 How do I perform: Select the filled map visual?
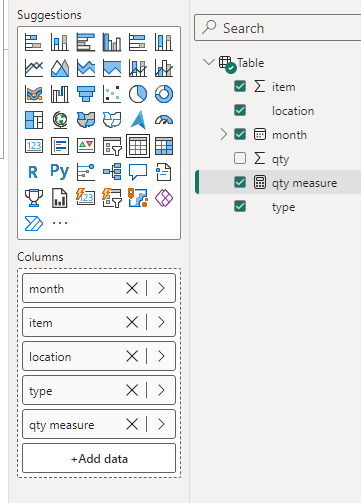coord(86,120)
